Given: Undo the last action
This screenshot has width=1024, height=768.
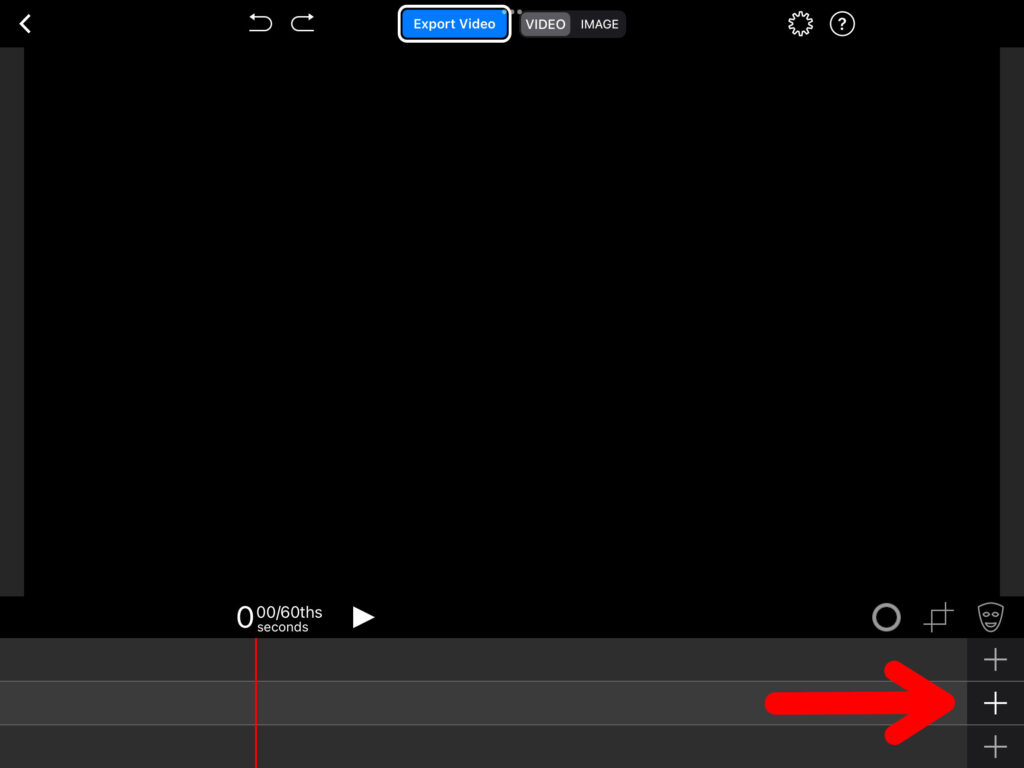Looking at the screenshot, I should coord(260,23).
